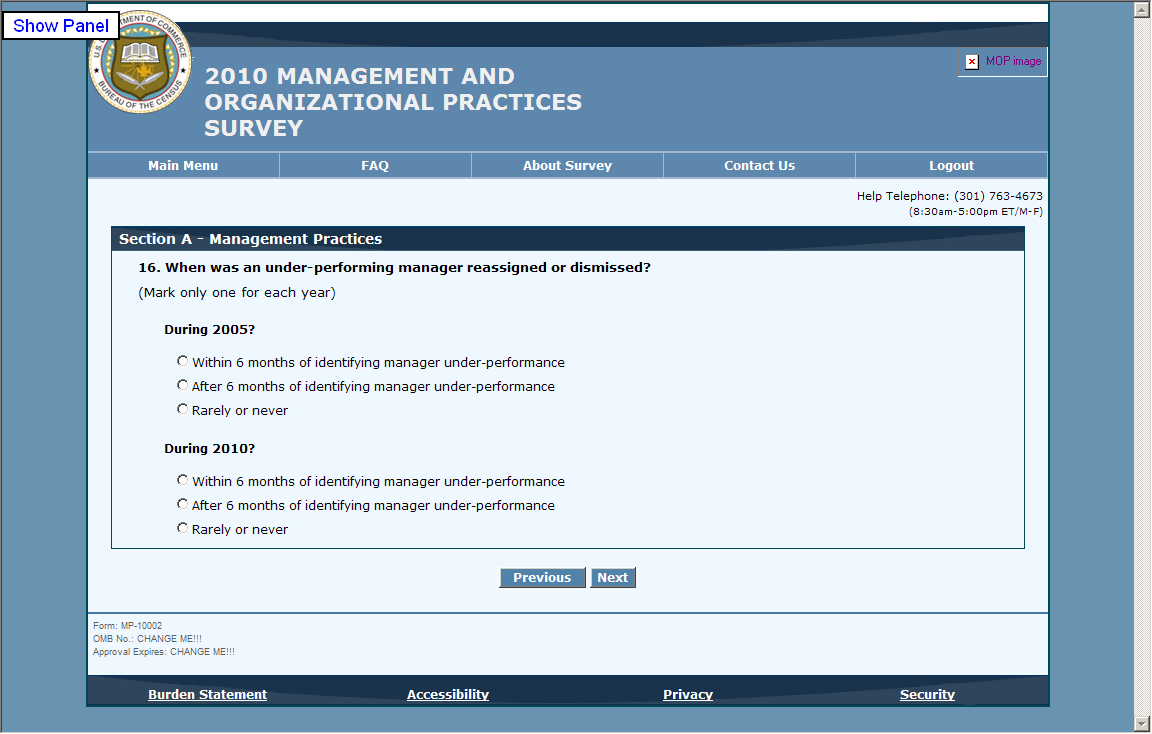1152x734 pixels.
Task: Open the FAQ navigation item
Action: 375,166
